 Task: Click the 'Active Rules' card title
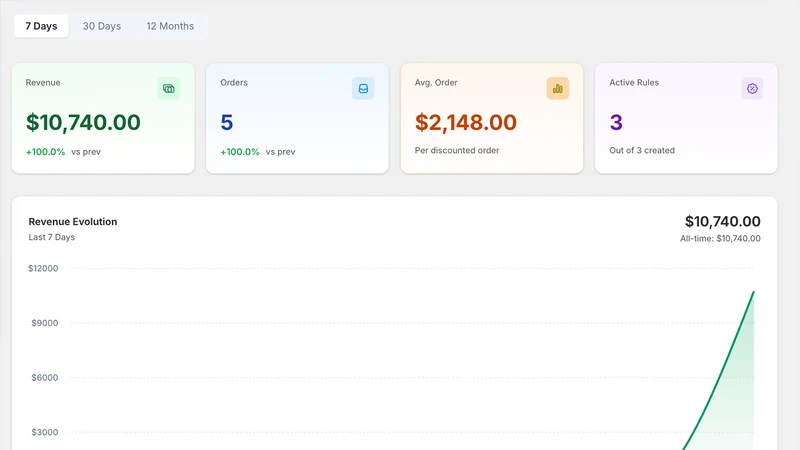[x=634, y=83]
